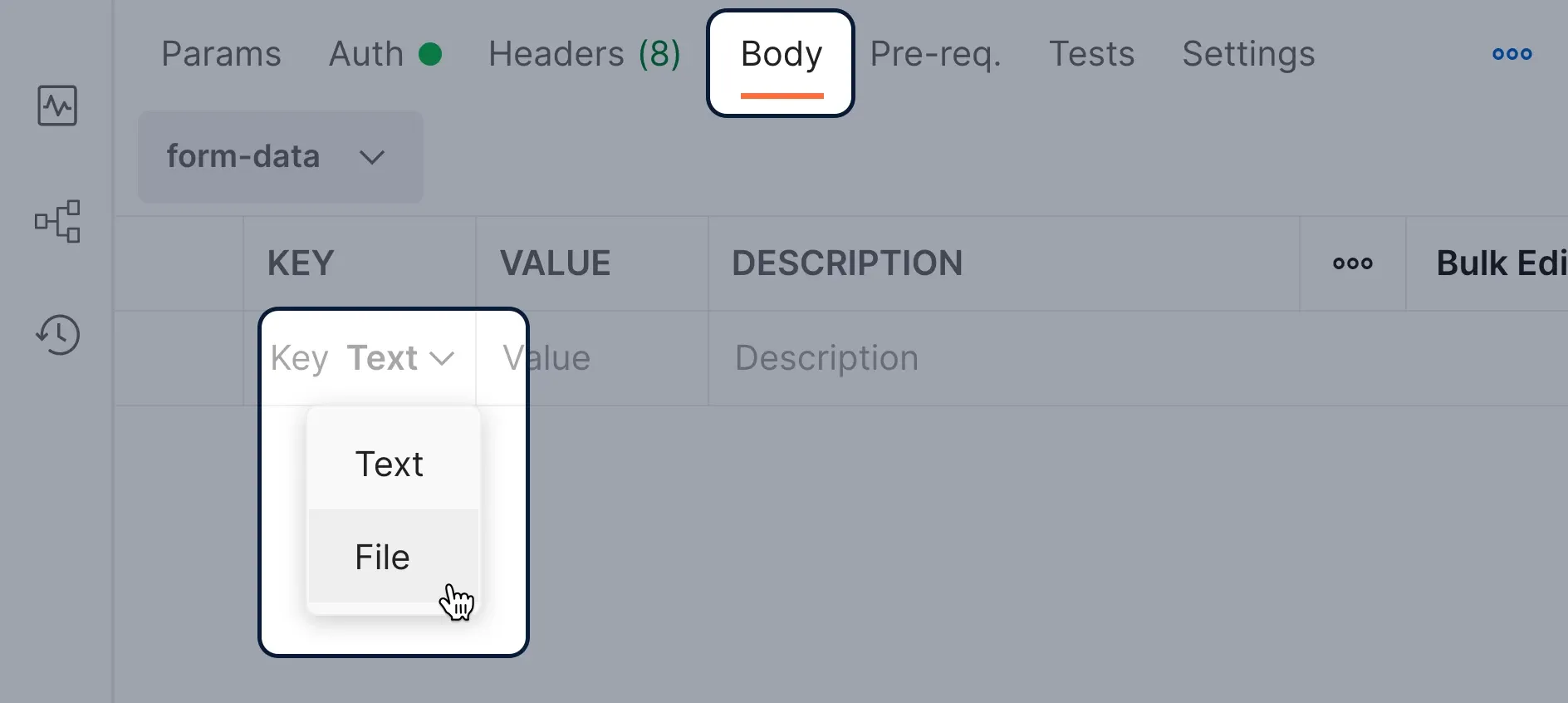This screenshot has width=1568, height=703.
Task: Open the History clock icon
Action: (57, 335)
